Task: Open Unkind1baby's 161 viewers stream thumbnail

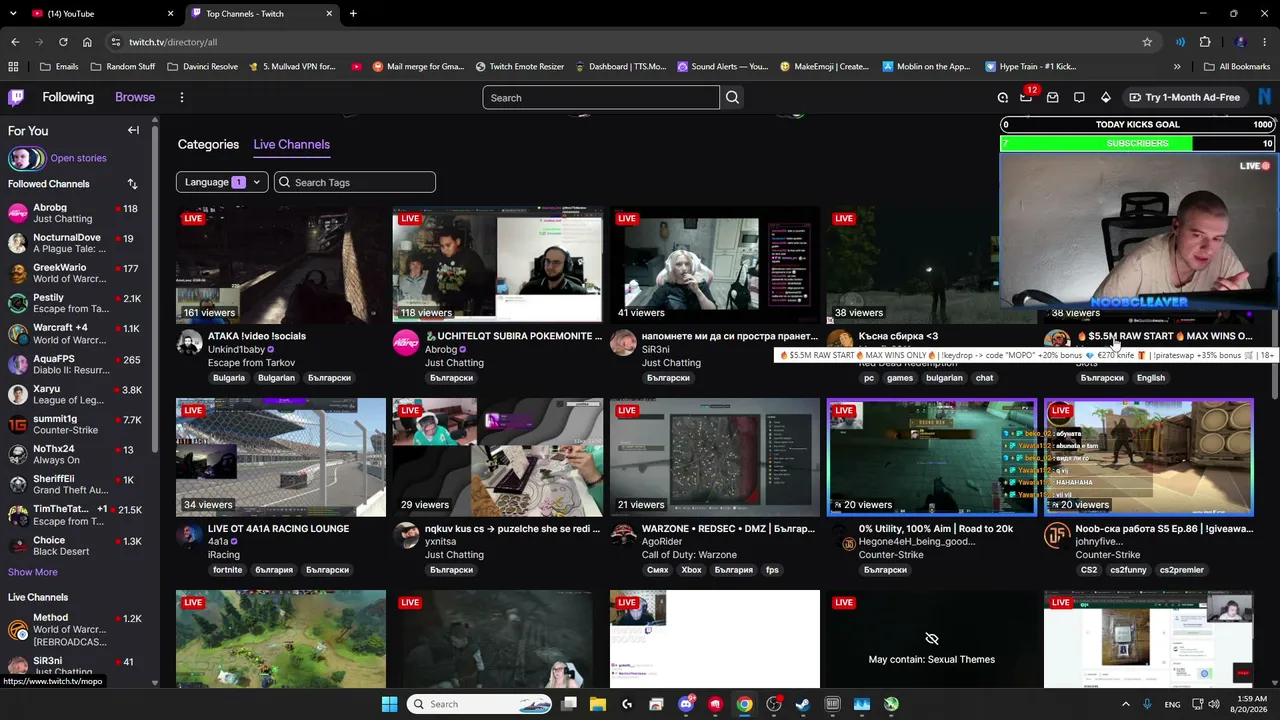Action: pyautogui.click(x=281, y=265)
